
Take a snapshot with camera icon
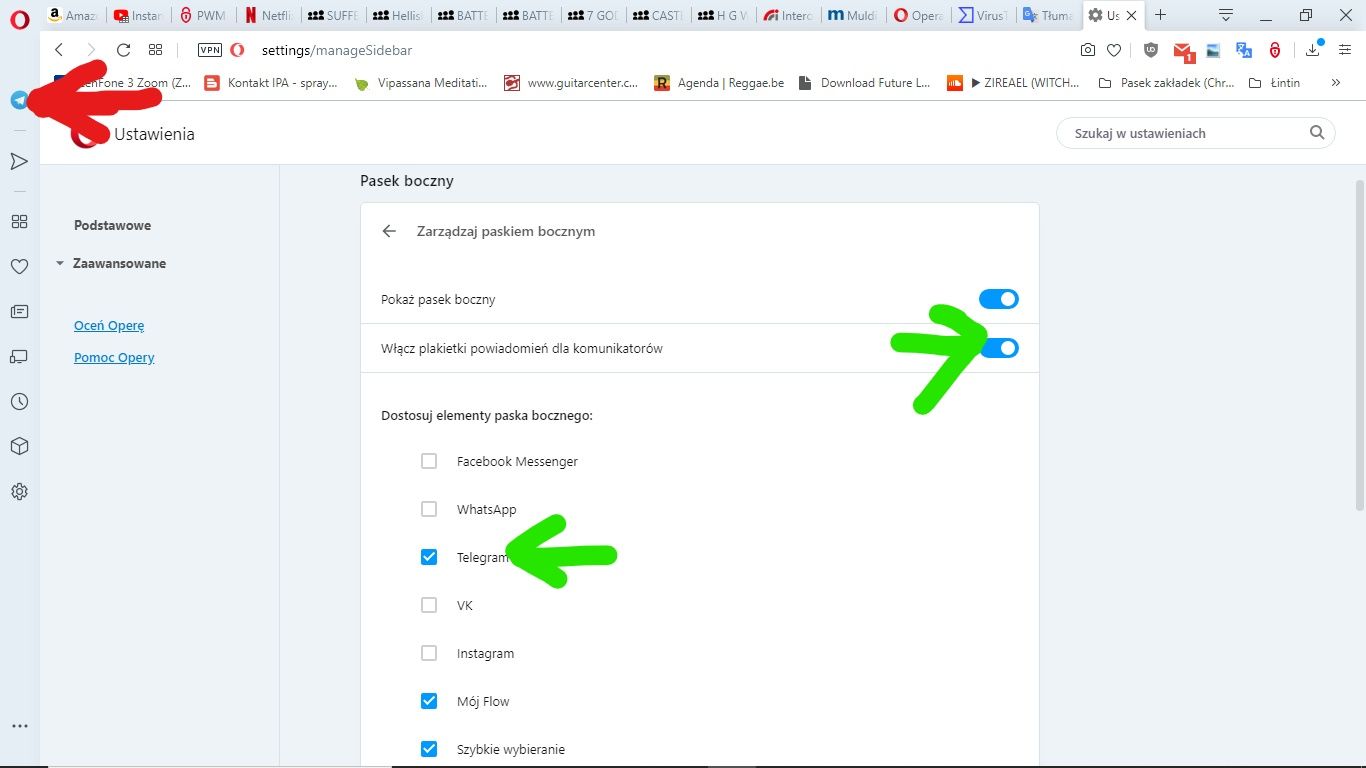tap(1088, 50)
